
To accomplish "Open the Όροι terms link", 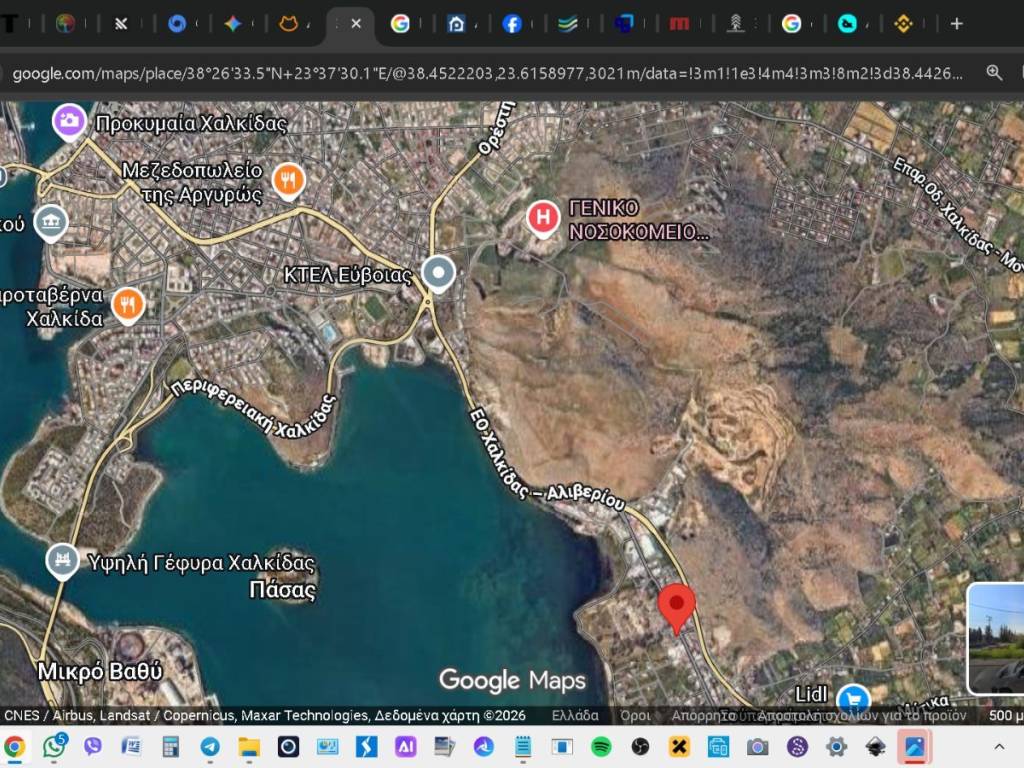I will (635, 715).
